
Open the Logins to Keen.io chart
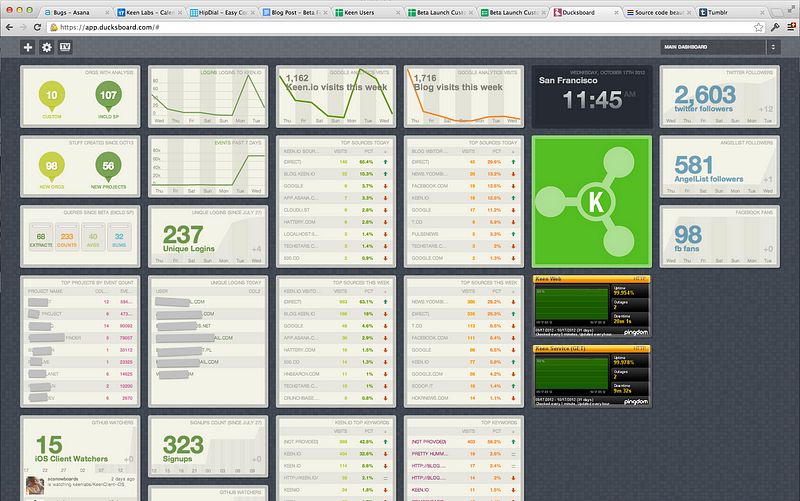click(x=208, y=96)
